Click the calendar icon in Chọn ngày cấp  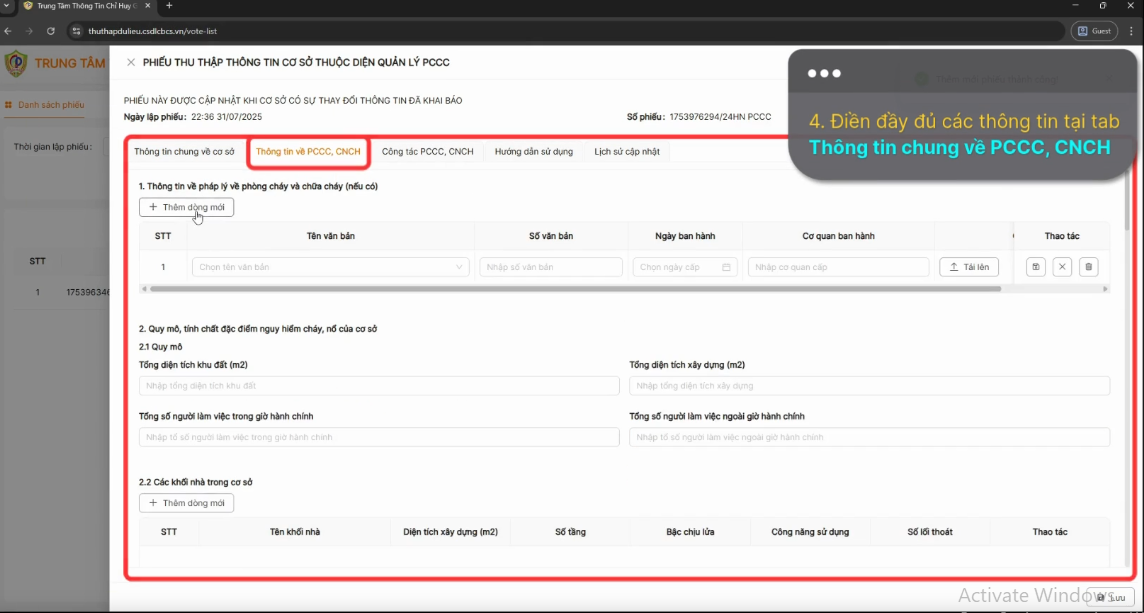[x=726, y=267]
